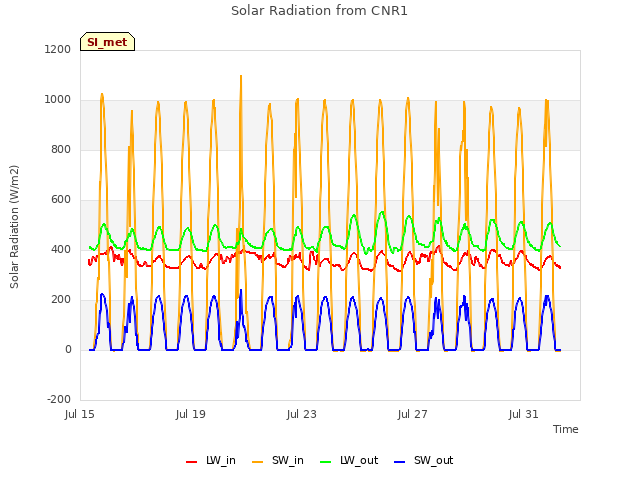Click the 0 y-axis tick label
Image resolution: width=640 pixels, height=480 pixels.
tap(68, 350)
